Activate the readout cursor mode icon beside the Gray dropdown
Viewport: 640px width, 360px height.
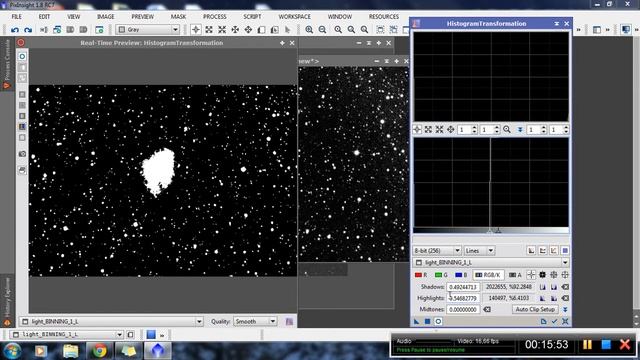point(196,30)
